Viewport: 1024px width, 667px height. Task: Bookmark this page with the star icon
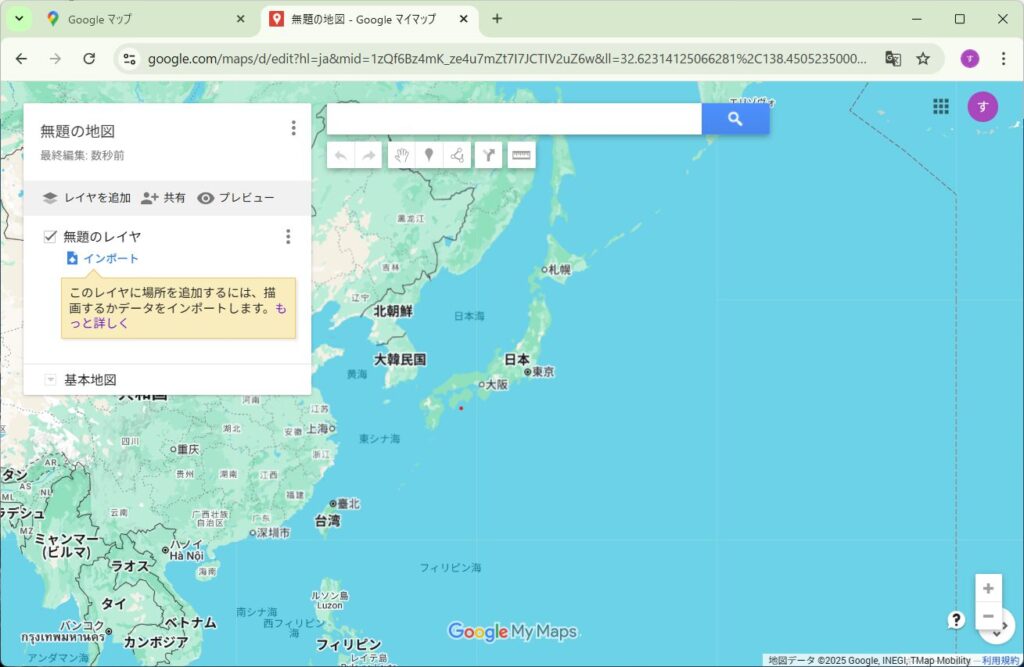[x=923, y=59]
